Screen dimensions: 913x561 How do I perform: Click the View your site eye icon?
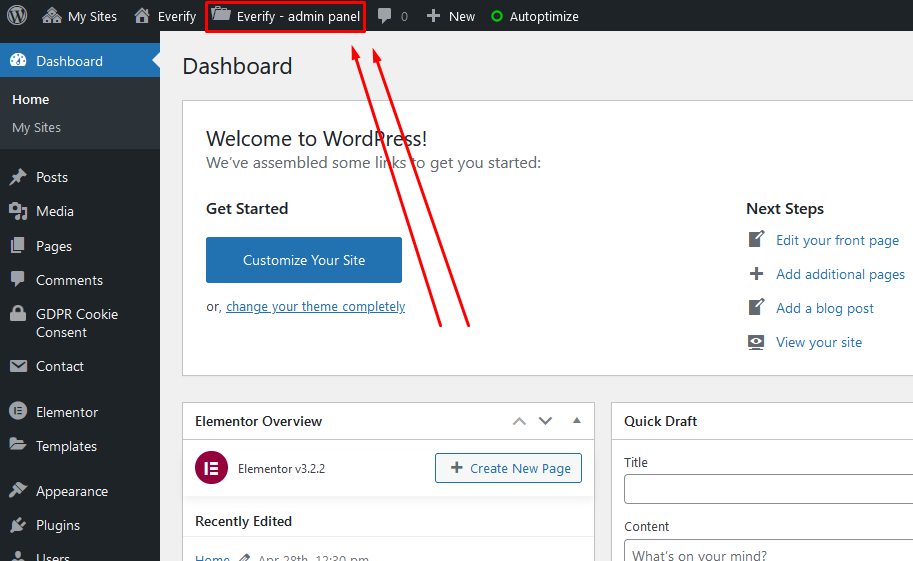(x=756, y=342)
